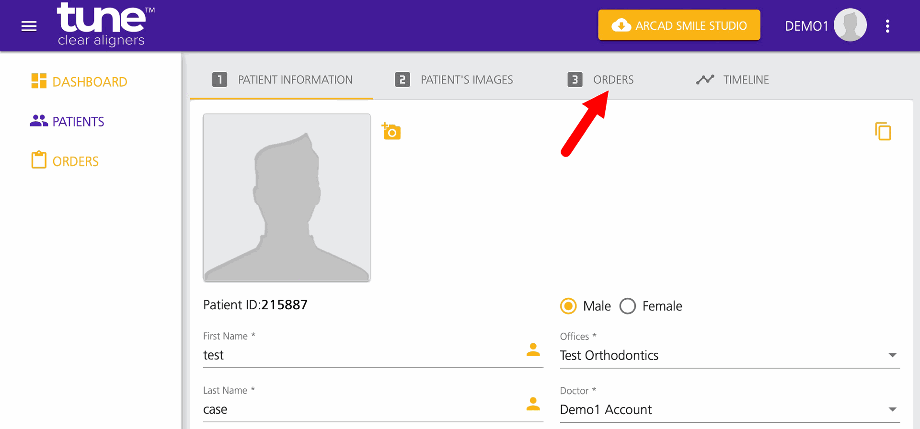Click the copy patient icon
This screenshot has width=920, height=429.
[883, 131]
